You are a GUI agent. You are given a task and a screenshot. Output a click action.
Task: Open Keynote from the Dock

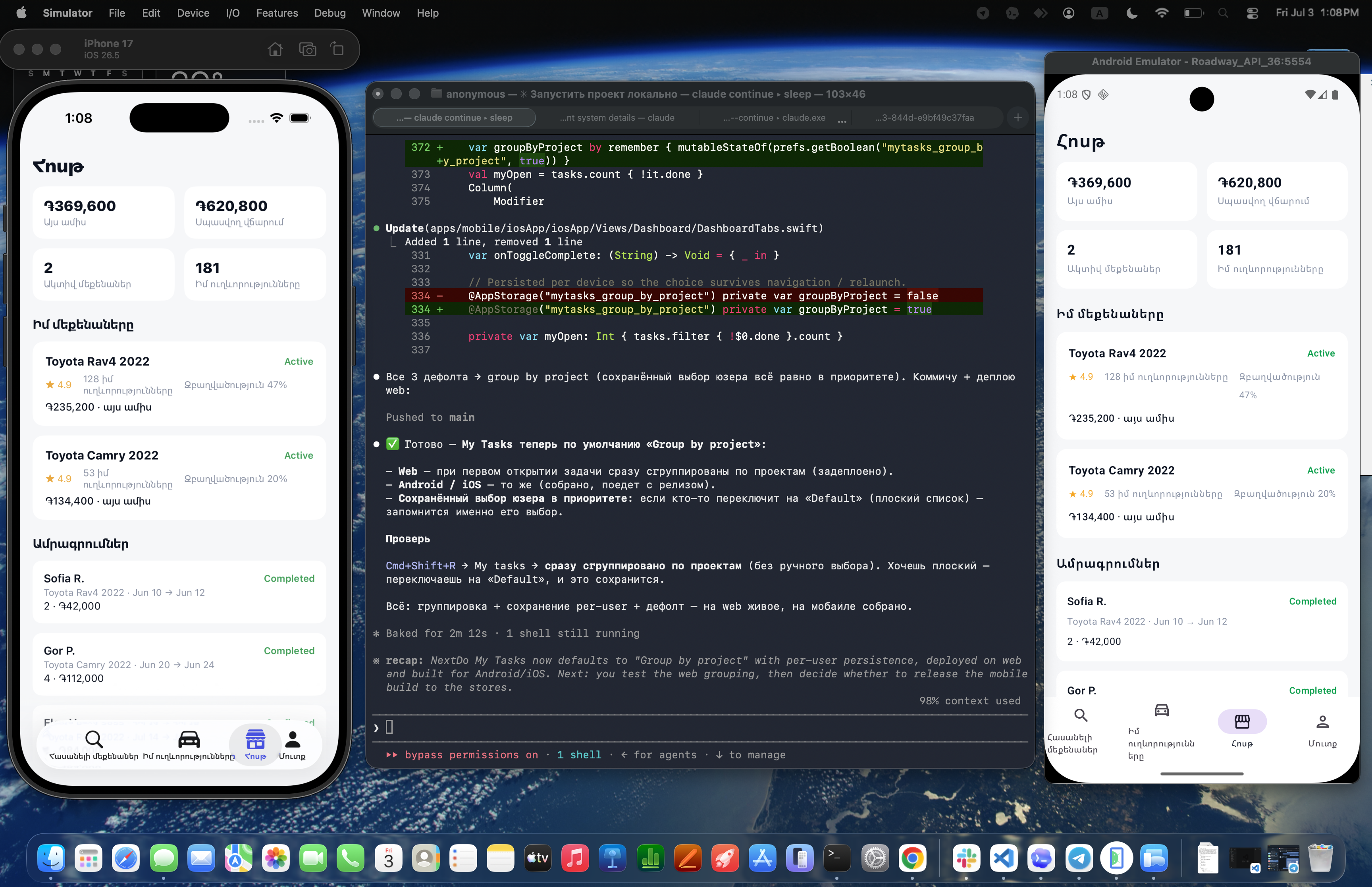click(613, 859)
